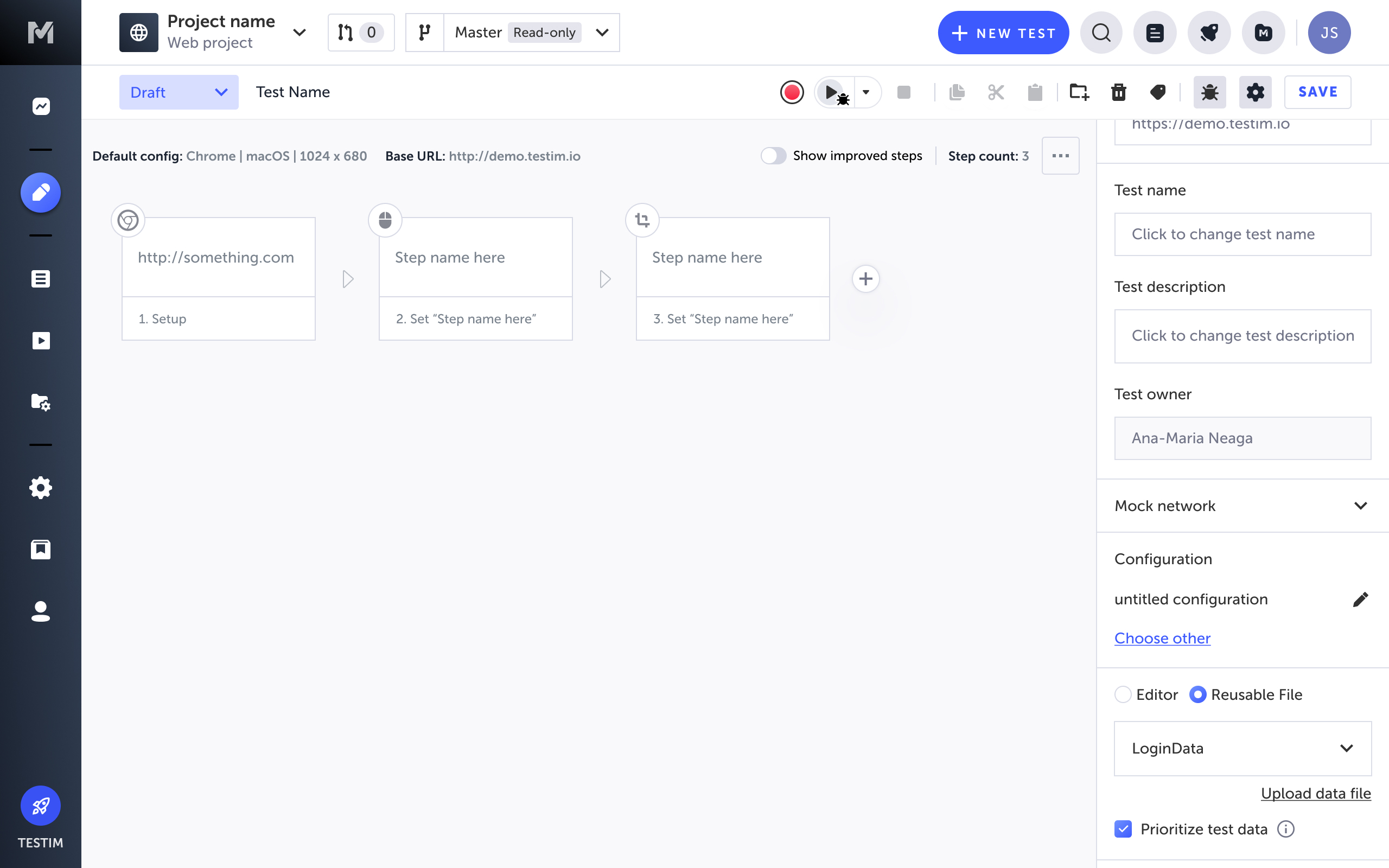1389x868 pixels.
Task: Click the scissors cut icon
Action: coord(995,92)
